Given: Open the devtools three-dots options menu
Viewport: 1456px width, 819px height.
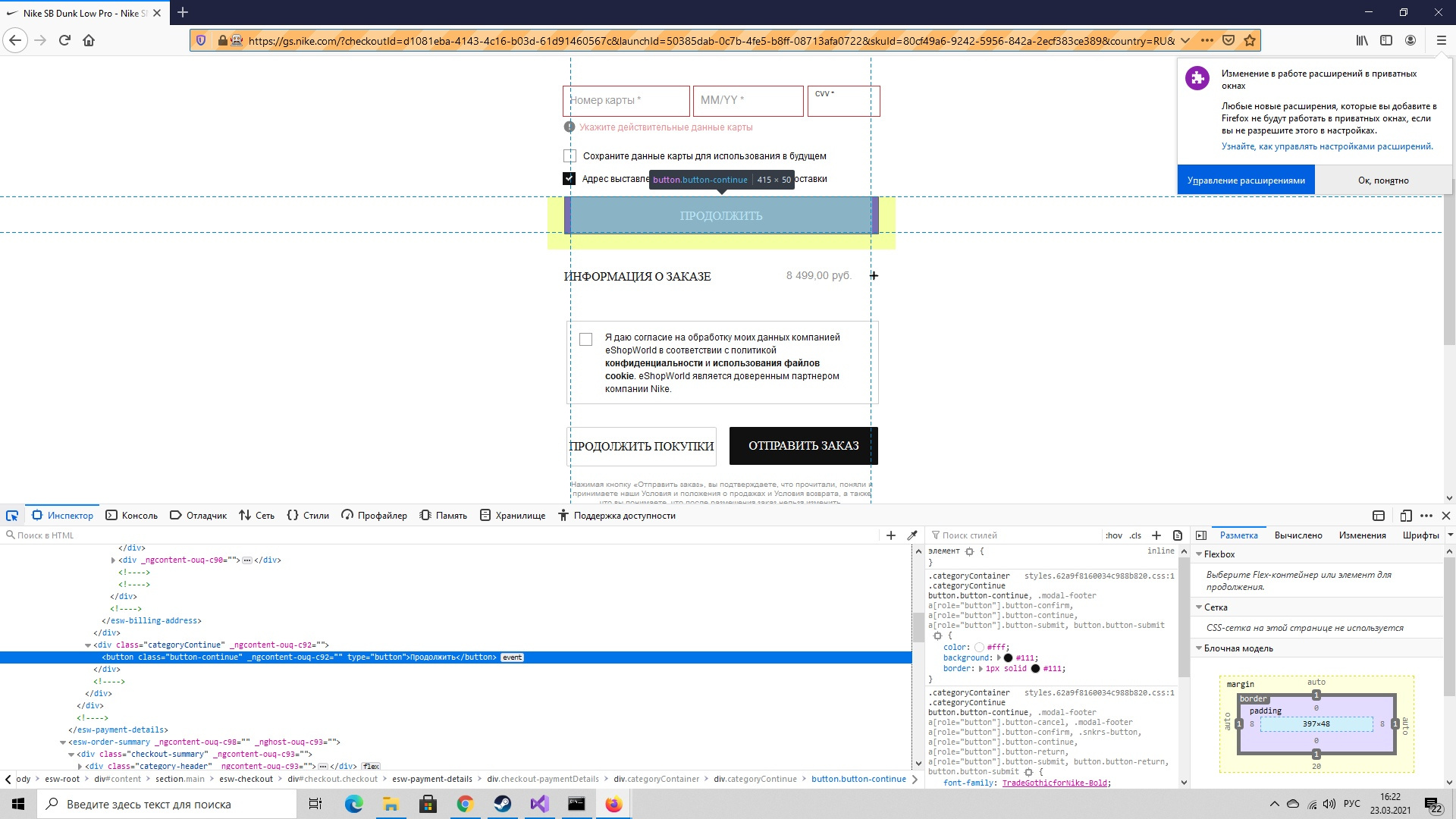Looking at the screenshot, I should click(1426, 516).
